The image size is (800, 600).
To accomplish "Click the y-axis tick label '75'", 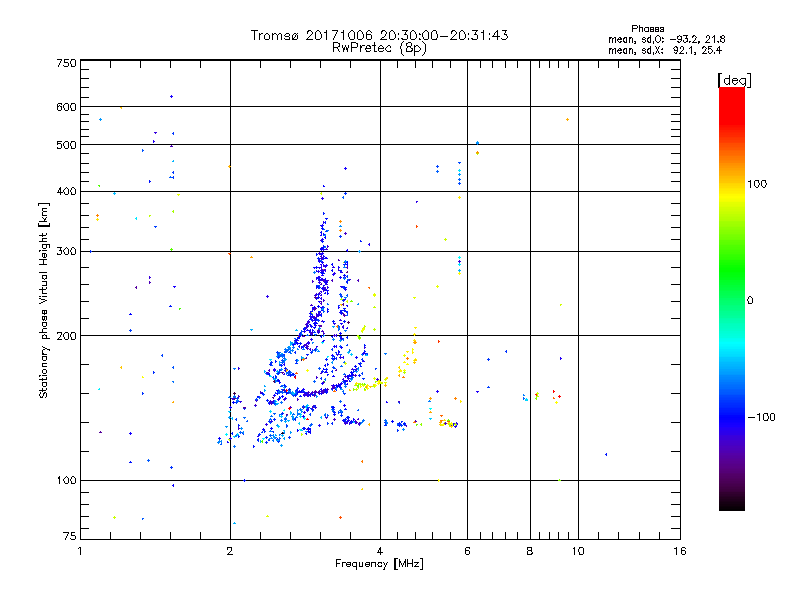I will point(70,536).
